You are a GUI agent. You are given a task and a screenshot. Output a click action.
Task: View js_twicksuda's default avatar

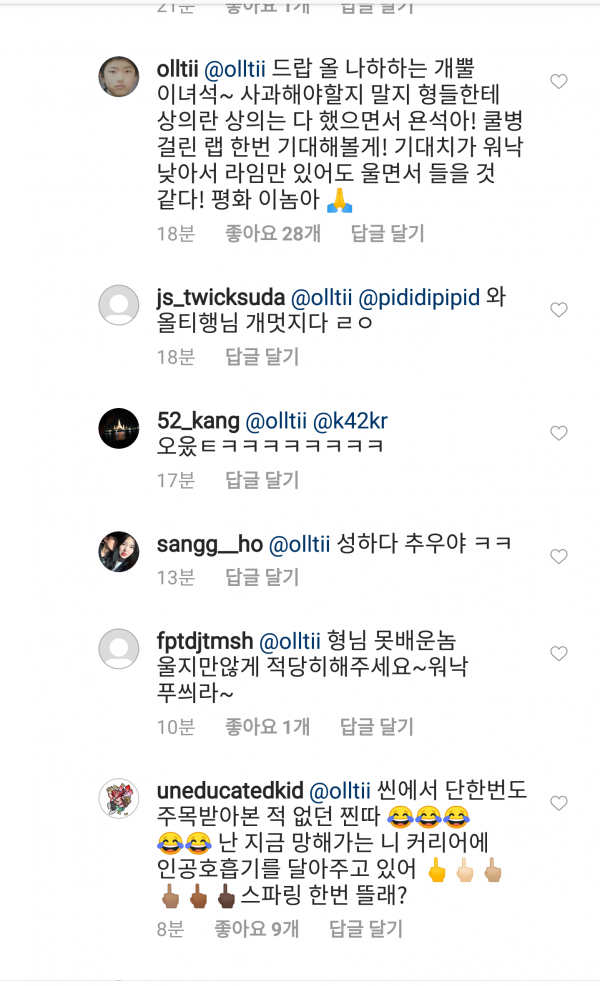tap(118, 305)
